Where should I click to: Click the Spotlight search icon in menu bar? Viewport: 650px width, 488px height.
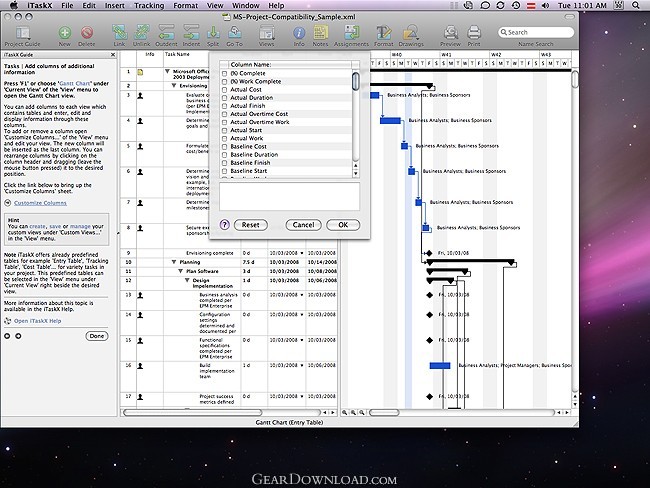635,5
